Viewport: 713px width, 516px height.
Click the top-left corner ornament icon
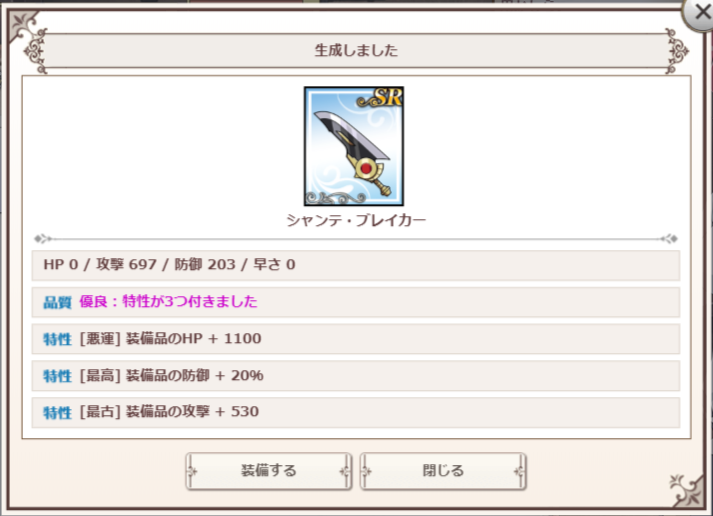(24, 25)
